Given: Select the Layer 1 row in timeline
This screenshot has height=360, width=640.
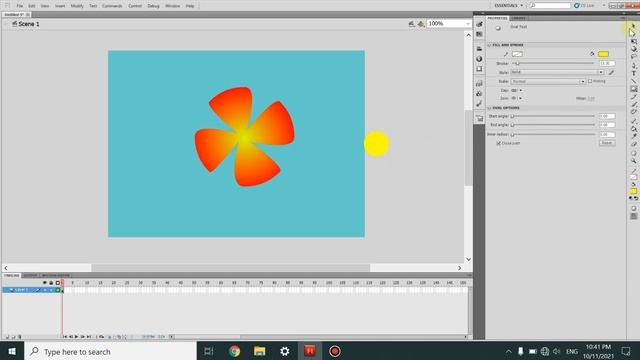Looking at the screenshot, I should click(x=31, y=290).
